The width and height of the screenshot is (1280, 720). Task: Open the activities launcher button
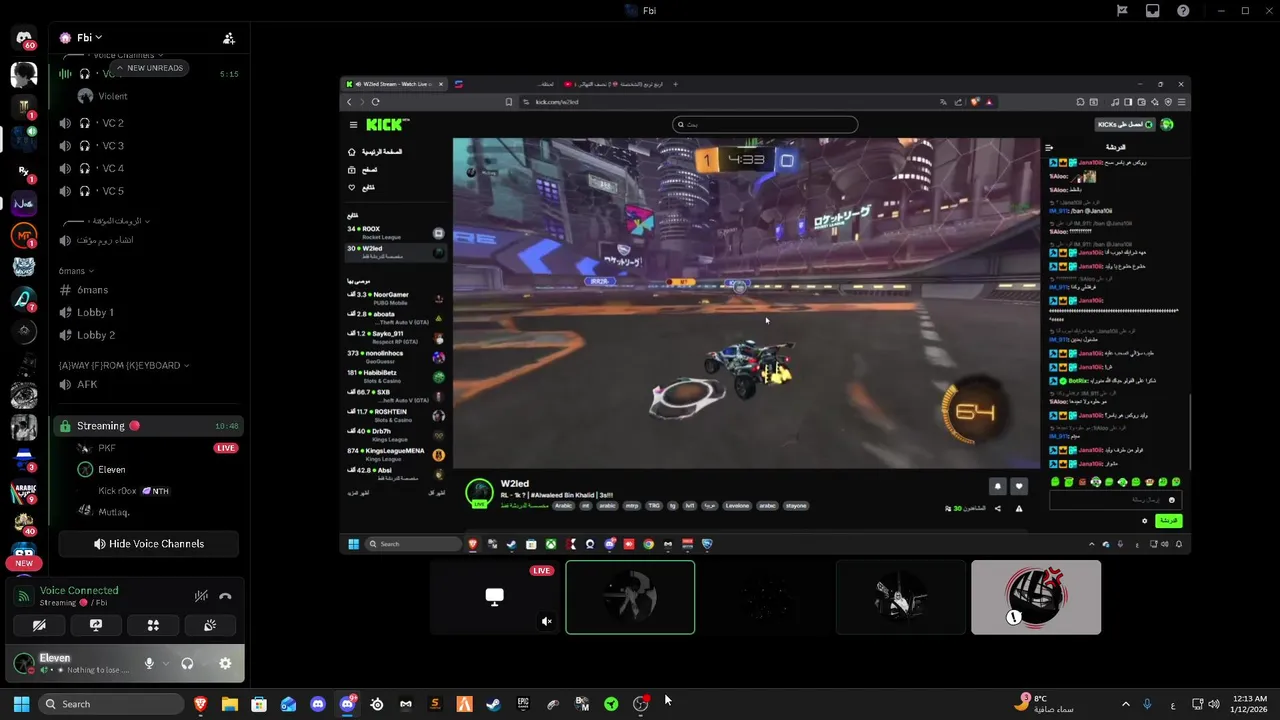(153, 625)
